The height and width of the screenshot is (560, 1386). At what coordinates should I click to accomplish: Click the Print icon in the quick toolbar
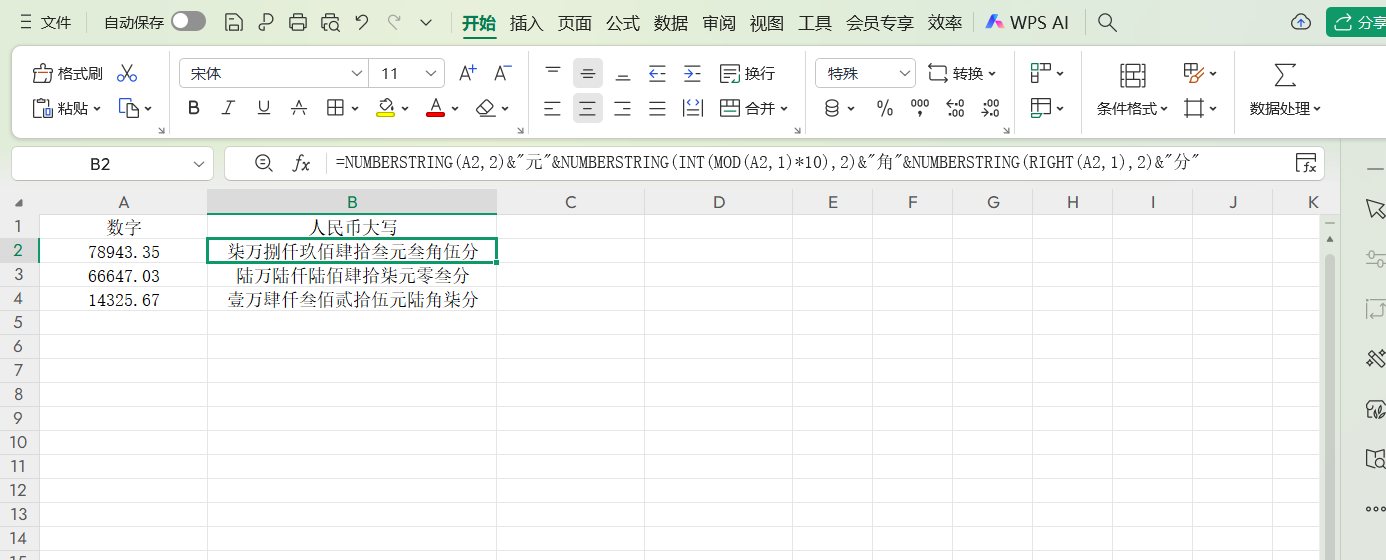click(297, 22)
